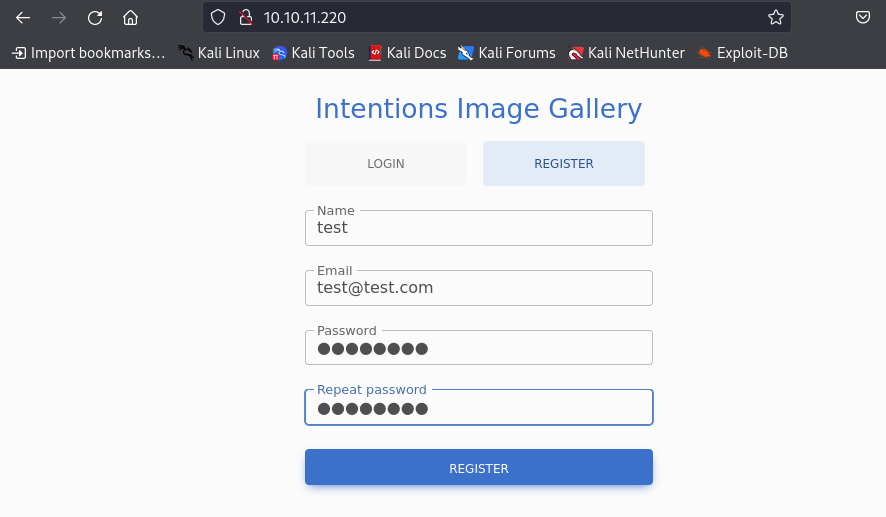This screenshot has width=886, height=517.
Task: Click Import bookmarks in the toolbar
Action: click(x=89, y=53)
